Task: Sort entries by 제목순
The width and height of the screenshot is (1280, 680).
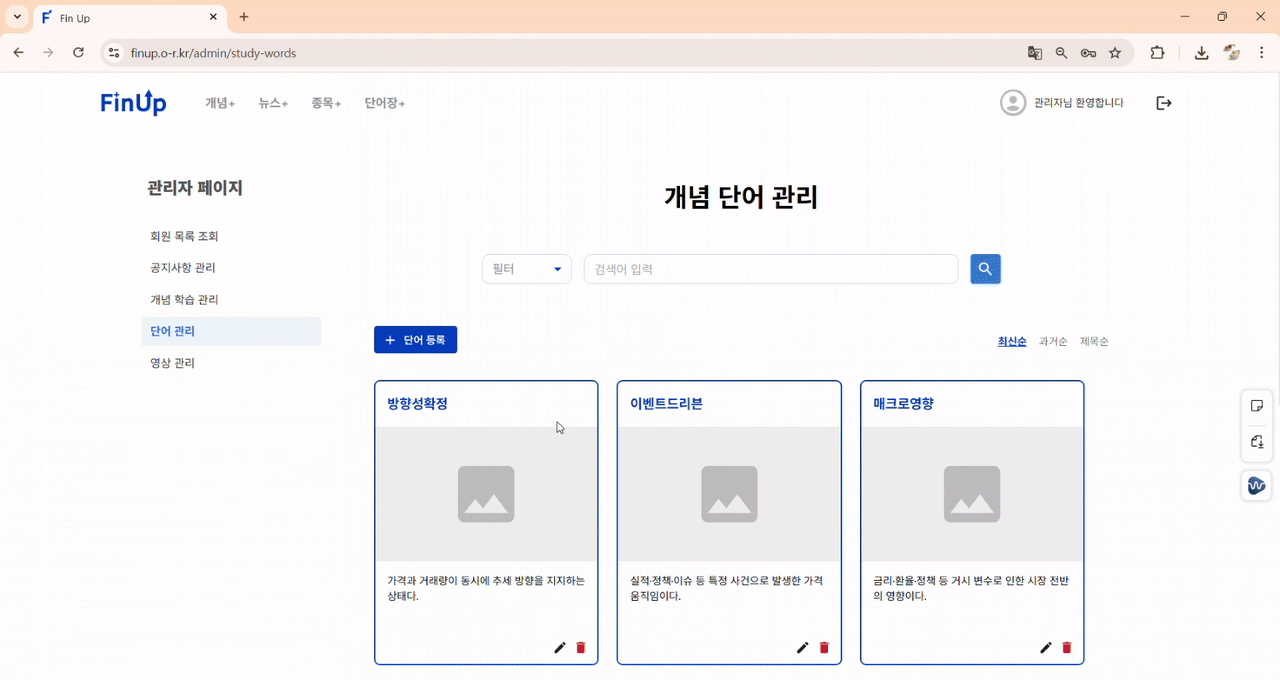Action: click(x=1094, y=341)
